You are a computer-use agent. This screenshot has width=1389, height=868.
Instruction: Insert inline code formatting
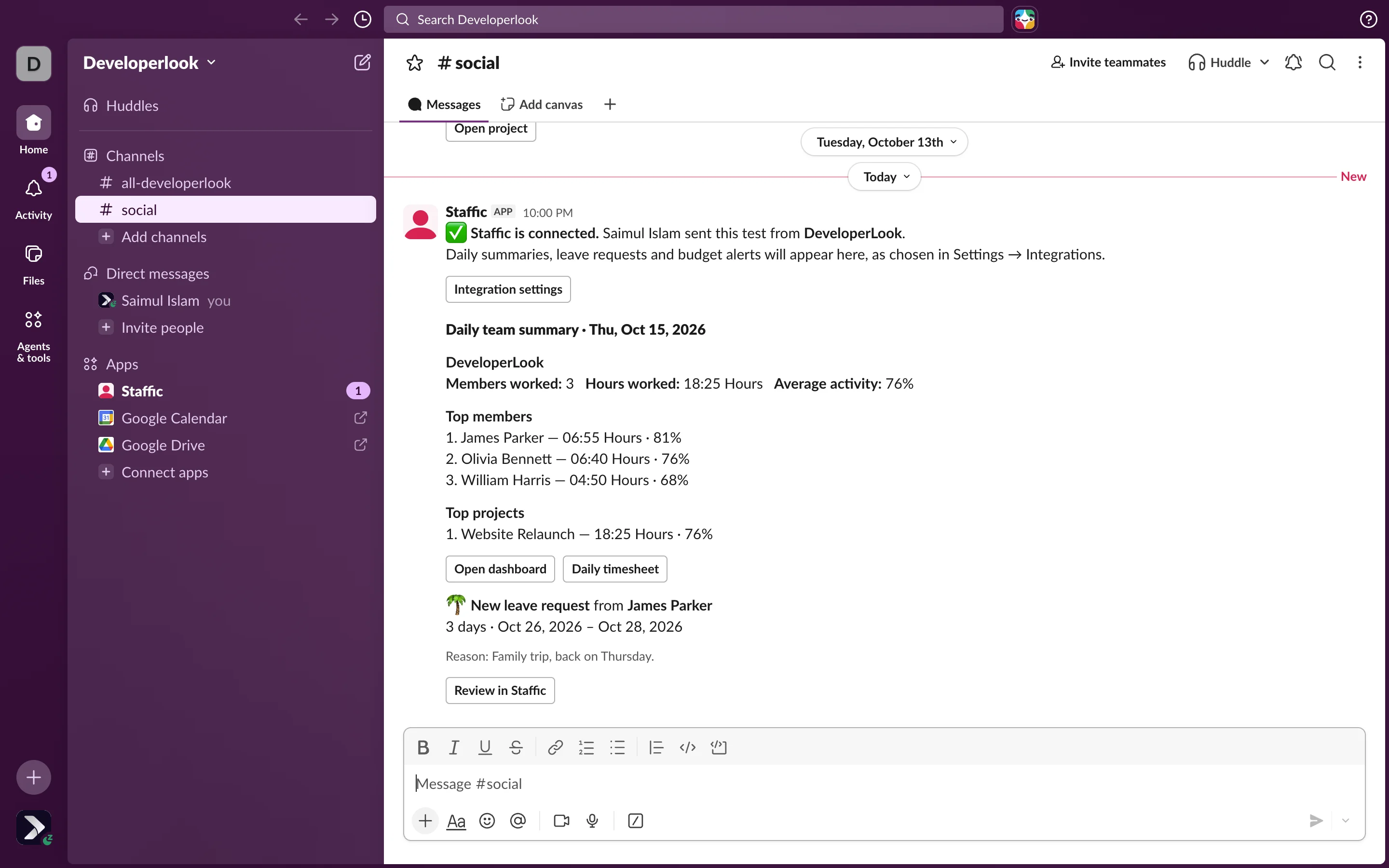point(687,747)
